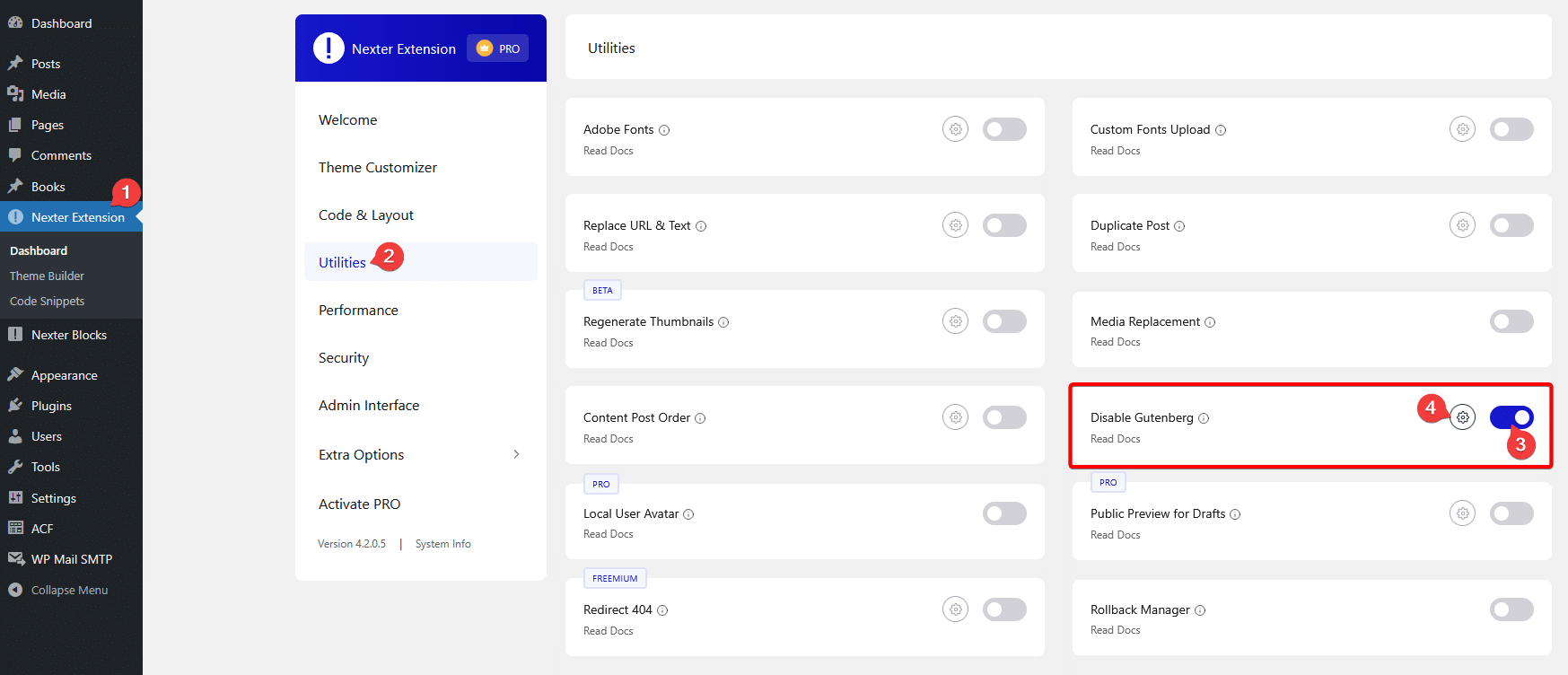1568x675 pixels.
Task: Enable the Media Replacement toggle
Action: pos(1511,321)
